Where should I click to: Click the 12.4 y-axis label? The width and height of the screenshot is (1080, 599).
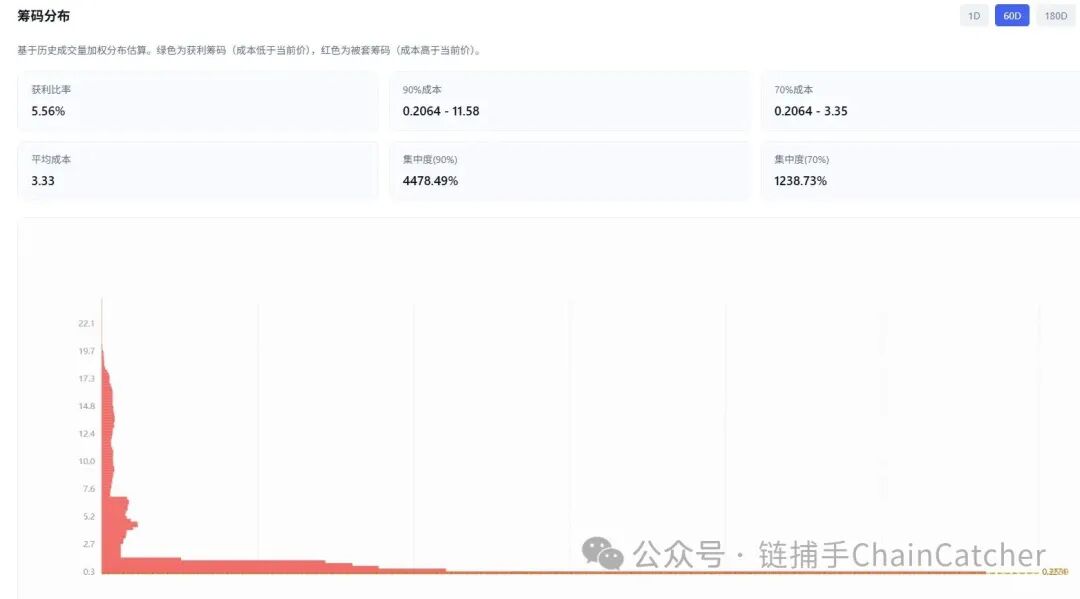86,433
